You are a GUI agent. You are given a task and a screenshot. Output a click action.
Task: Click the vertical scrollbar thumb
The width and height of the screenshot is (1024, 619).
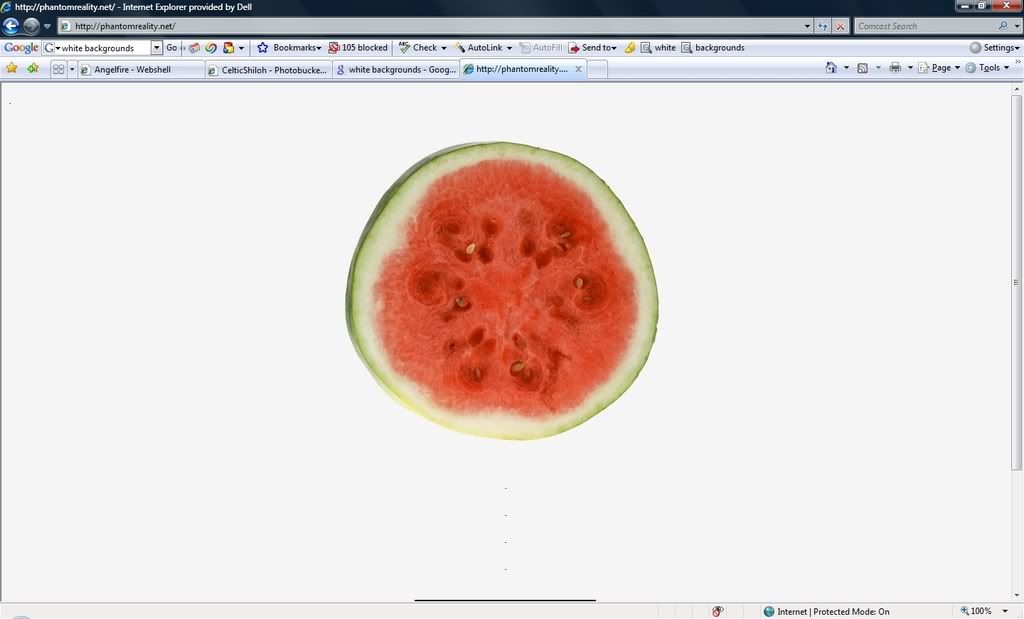coord(1016,282)
